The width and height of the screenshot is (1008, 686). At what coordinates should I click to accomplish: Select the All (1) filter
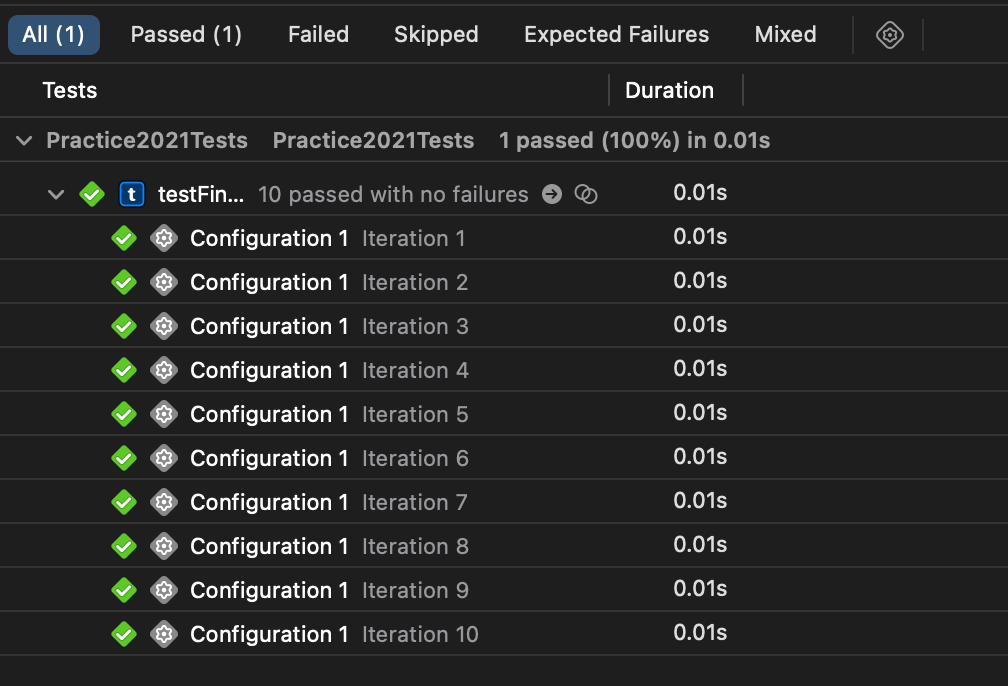[54, 35]
